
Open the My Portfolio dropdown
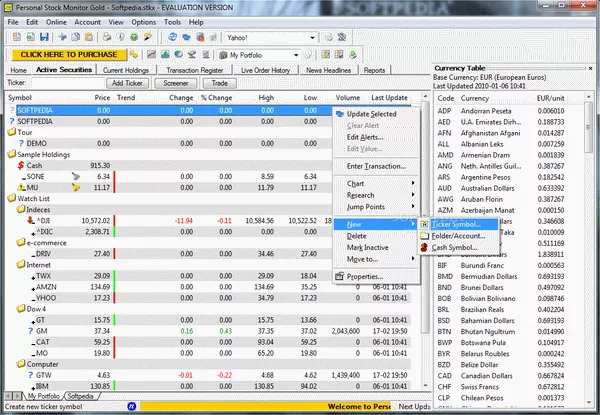[296, 55]
